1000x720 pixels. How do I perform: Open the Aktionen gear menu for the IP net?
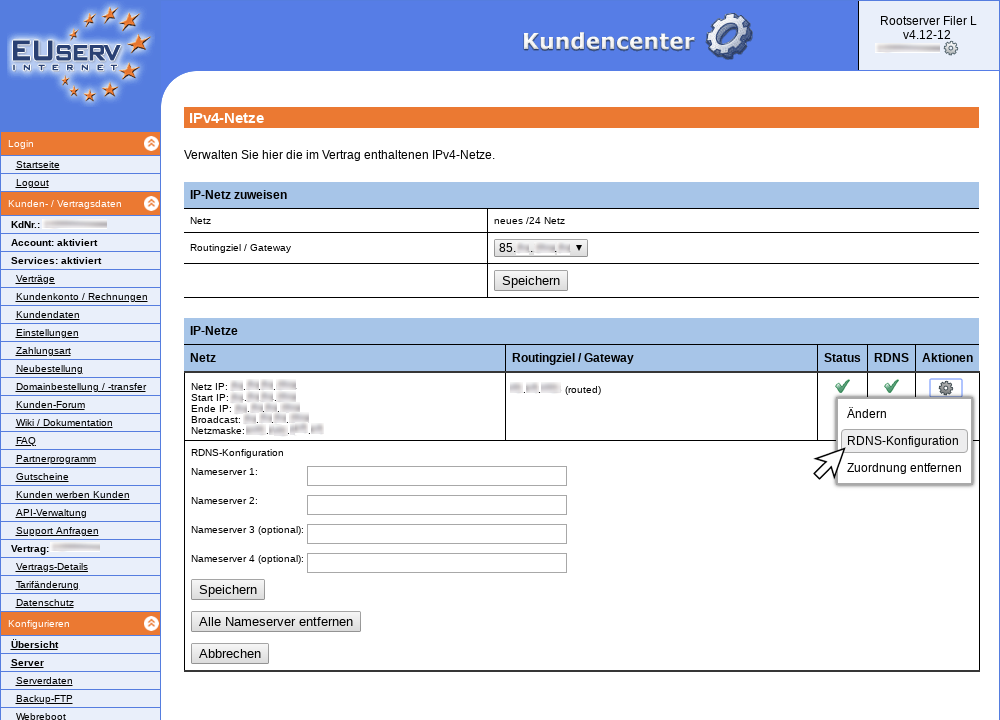click(x=946, y=388)
